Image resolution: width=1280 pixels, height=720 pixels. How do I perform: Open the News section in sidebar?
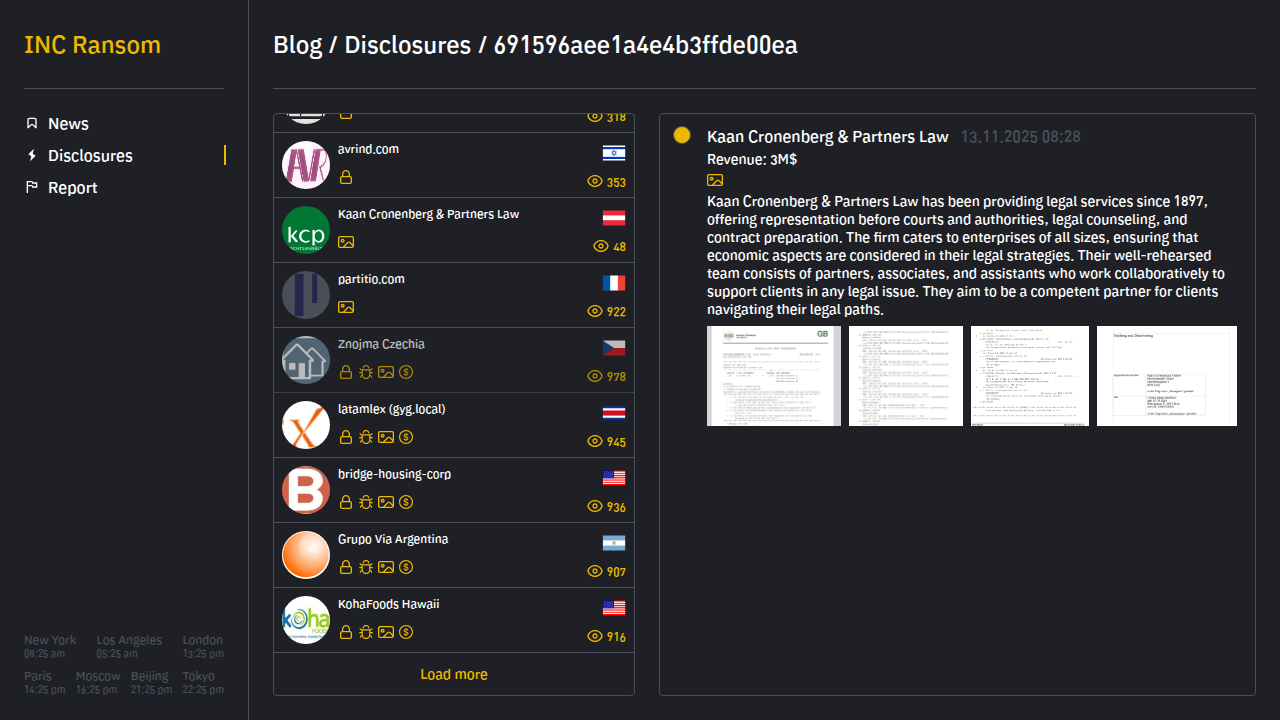click(68, 124)
